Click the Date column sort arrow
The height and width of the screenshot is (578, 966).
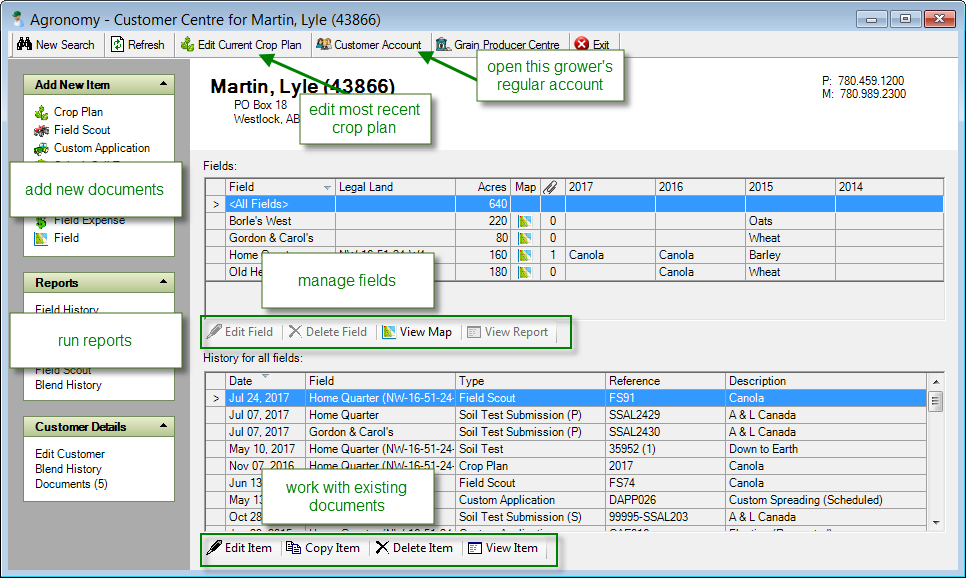pyautogui.click(x=266, y=376)
